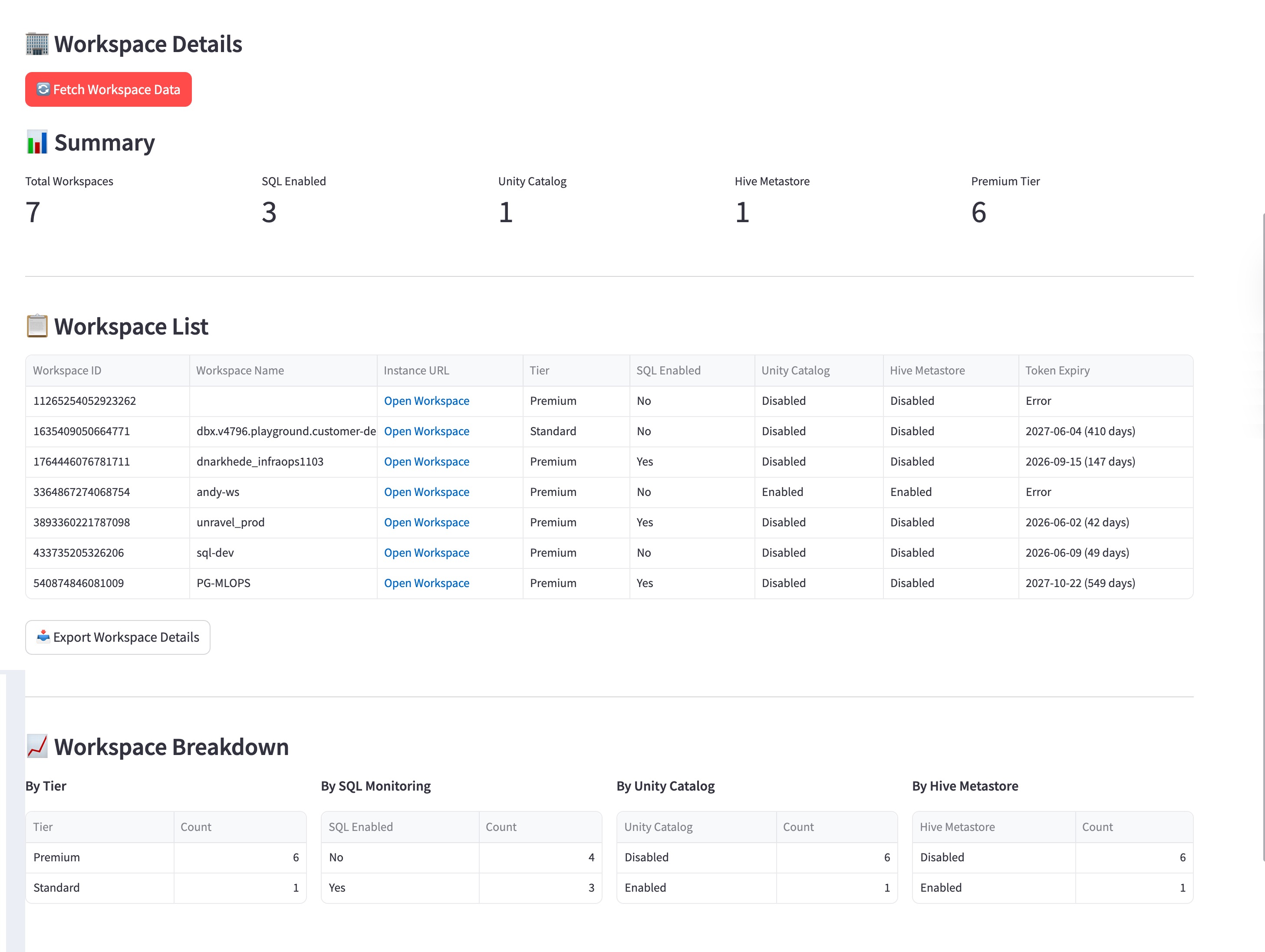Click Count header in By Tier table
This screenshot has width=1265, height=952.
(x=196, y=827)
